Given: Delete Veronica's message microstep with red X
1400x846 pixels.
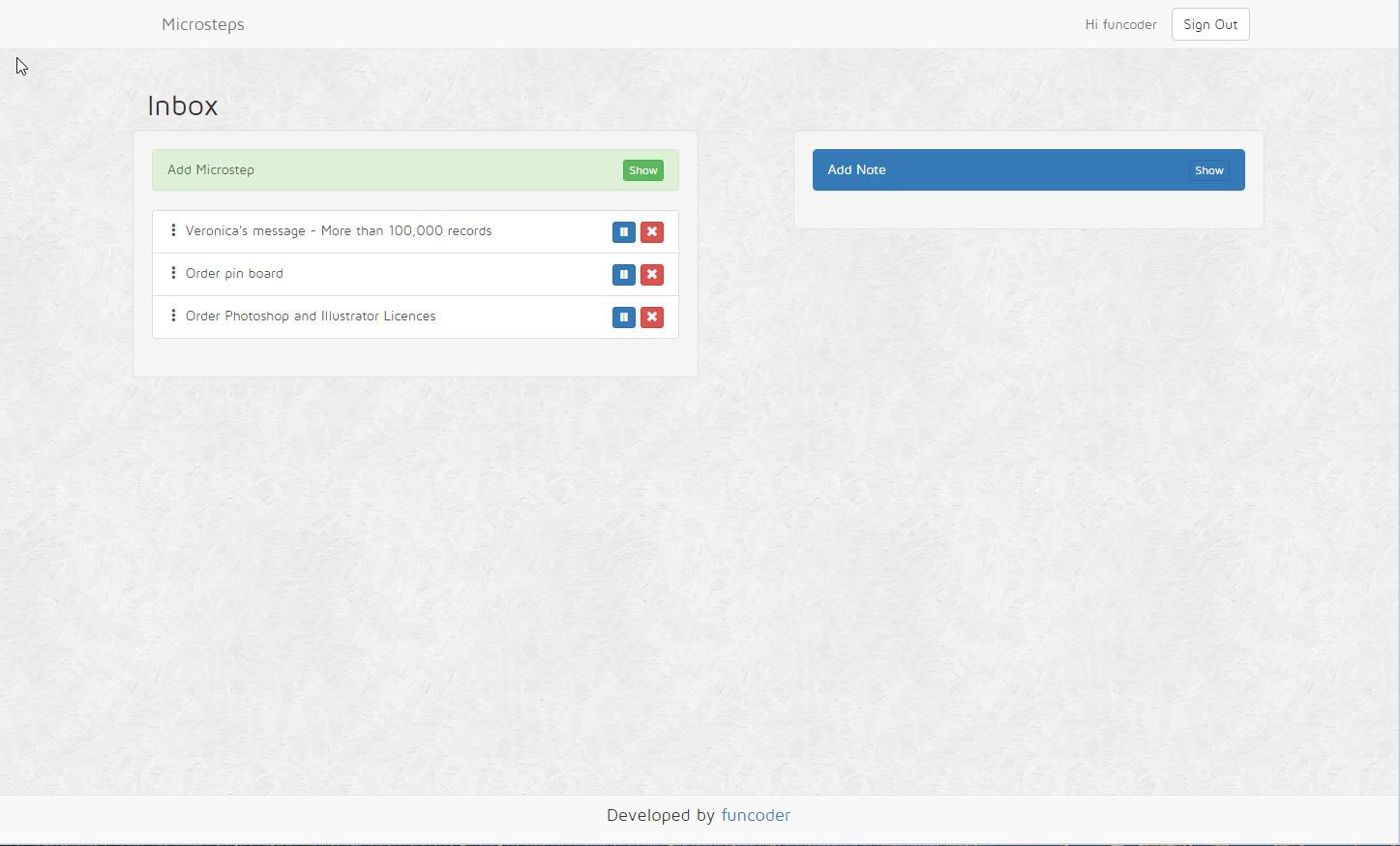Looking at the screenshot, I should [x=652, y=232].
